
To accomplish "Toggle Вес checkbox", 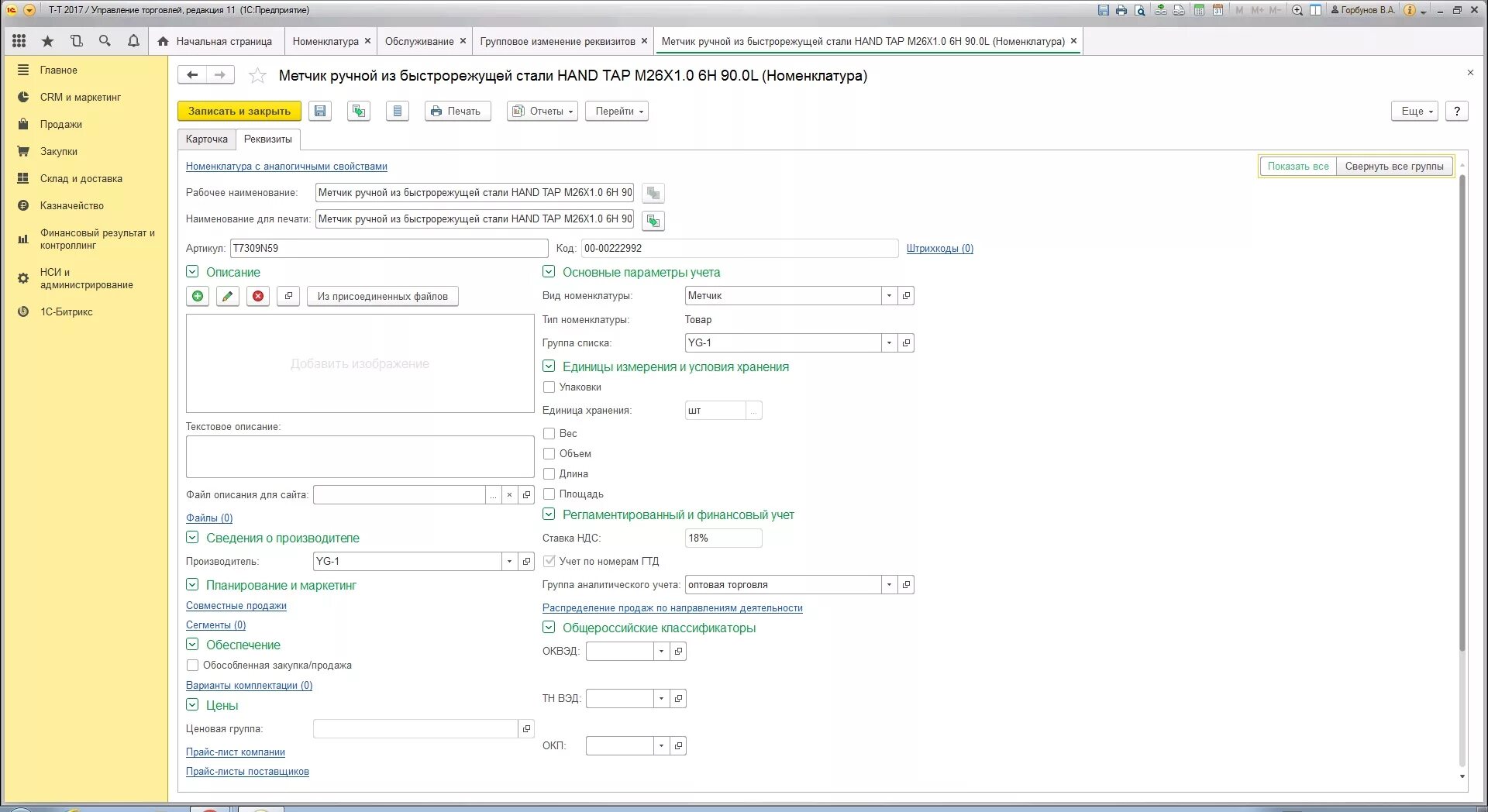I will [x=549, y=434].
